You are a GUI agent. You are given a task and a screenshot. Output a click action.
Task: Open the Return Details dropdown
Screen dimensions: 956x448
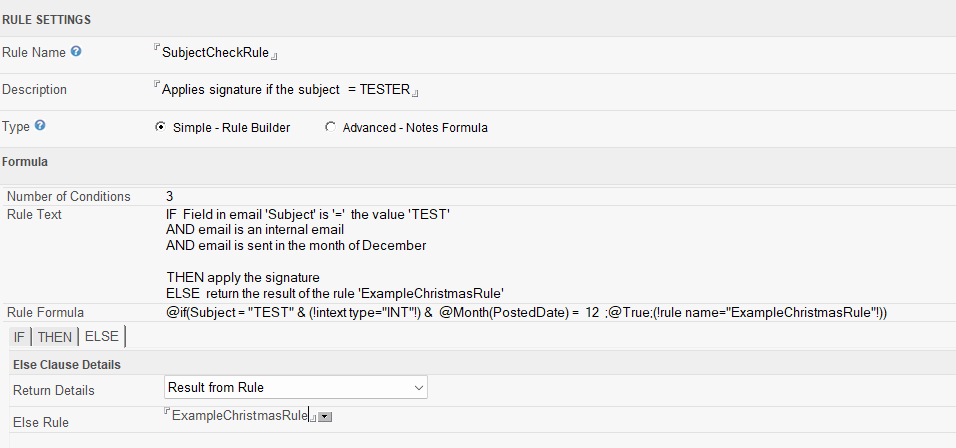pyautogui.click(x=296, y=387)
